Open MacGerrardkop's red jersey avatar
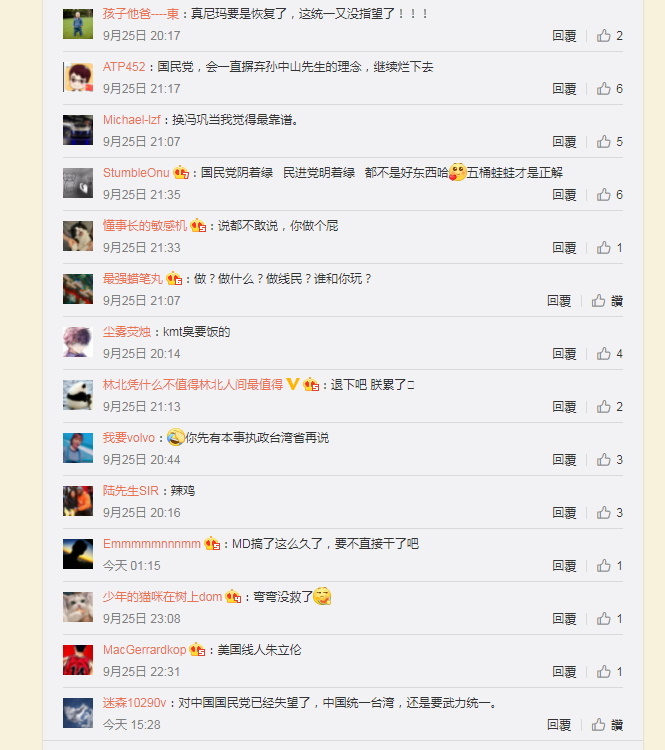Viewport: 665px width, 750px height. tap(78, 660)
